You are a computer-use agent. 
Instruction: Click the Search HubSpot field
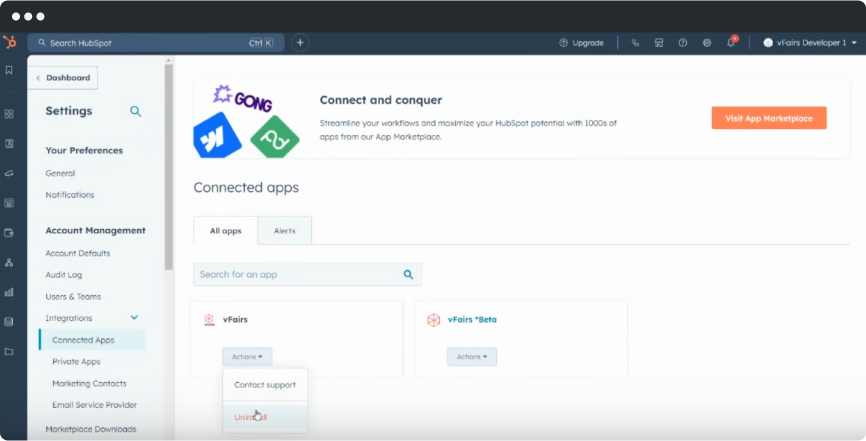(156, 43)
